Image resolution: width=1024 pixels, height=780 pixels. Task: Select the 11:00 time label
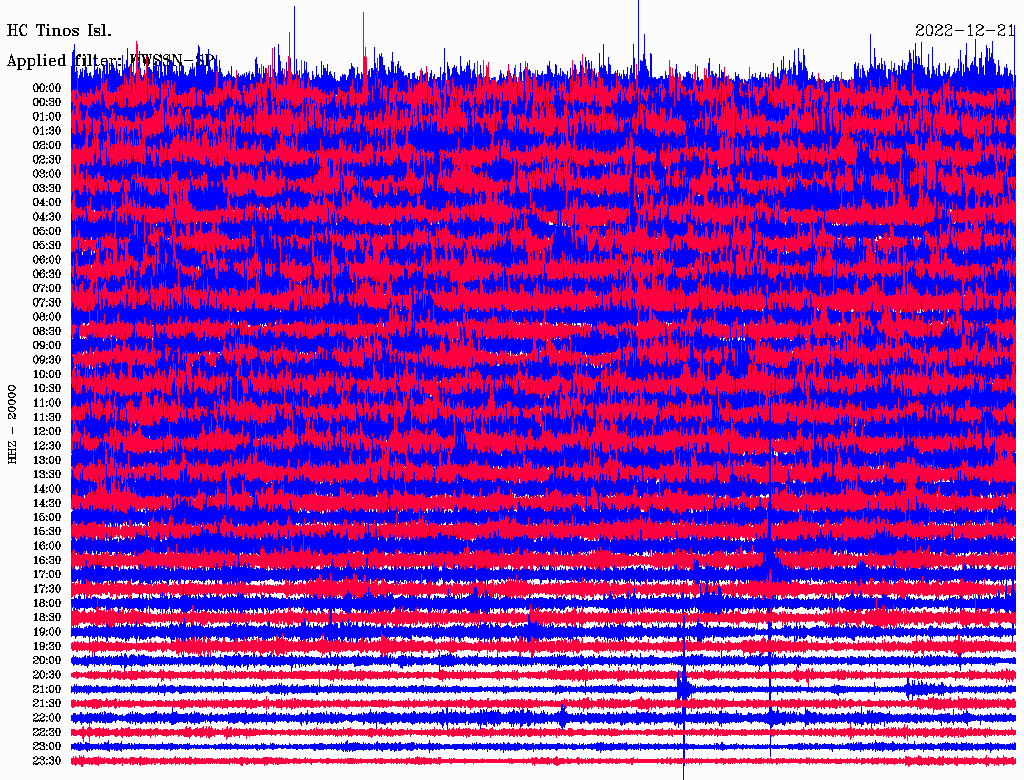tap(47, 402)
